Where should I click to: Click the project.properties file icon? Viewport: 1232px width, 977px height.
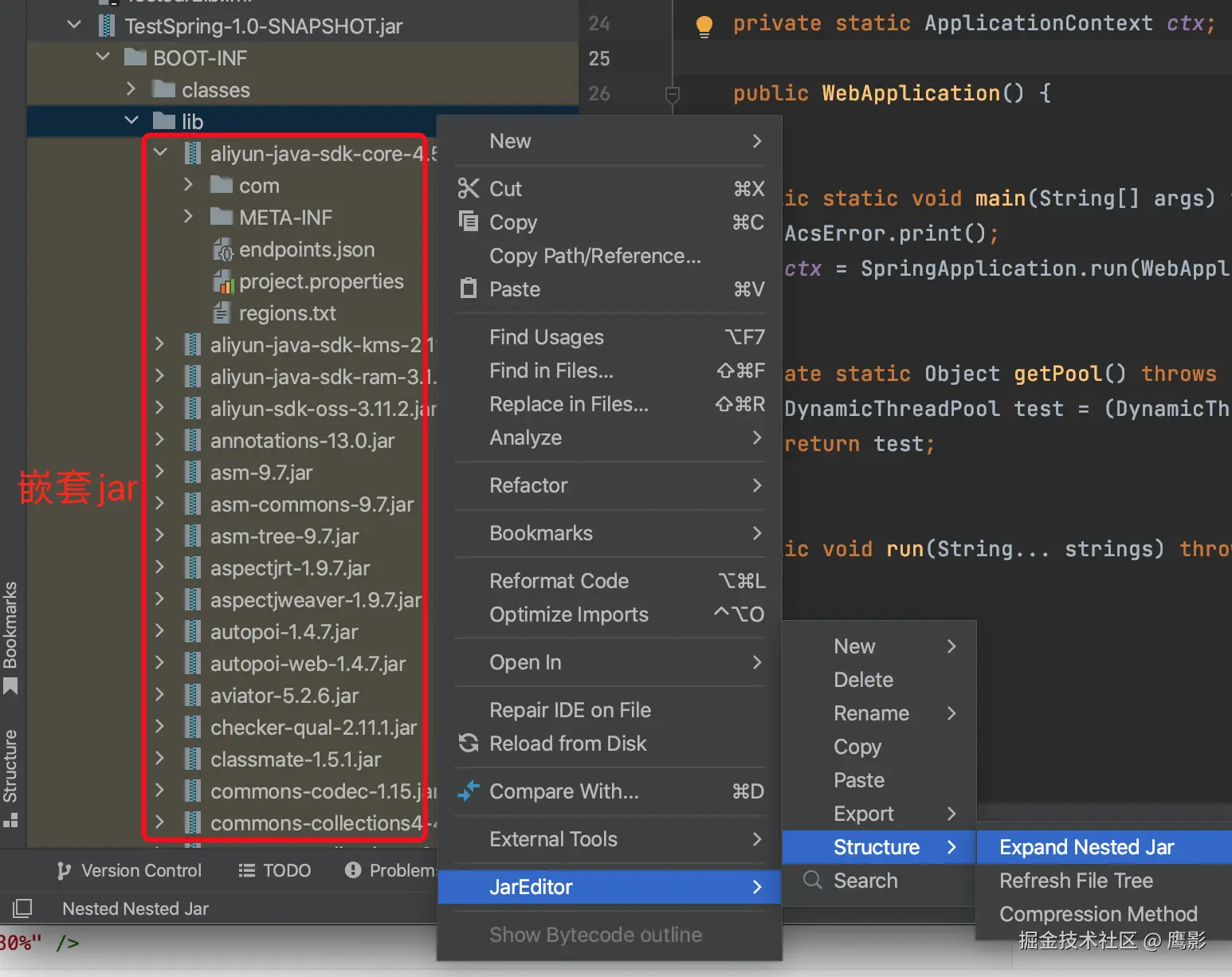pyautogui.click(x=222, y=281)
